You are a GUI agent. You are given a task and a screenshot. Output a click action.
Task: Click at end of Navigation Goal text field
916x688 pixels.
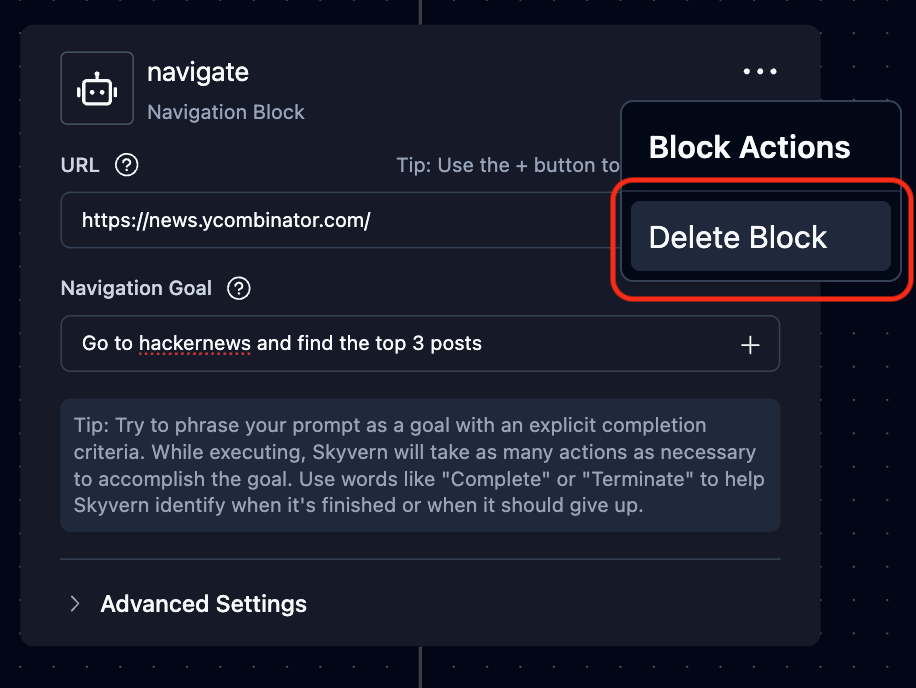point(600,344)
